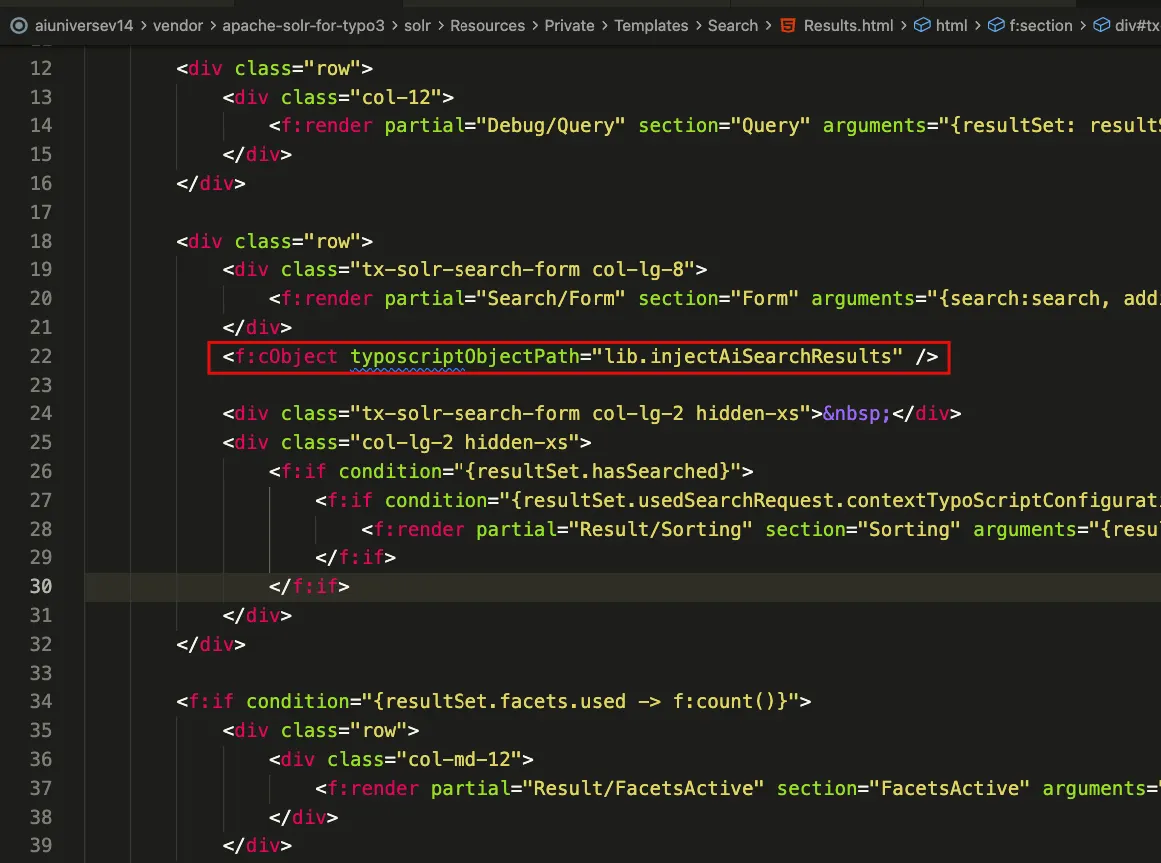Click the cube icon before div#tx
The height and width of the screenshot is (863, 1161).
coord(1102,26)
